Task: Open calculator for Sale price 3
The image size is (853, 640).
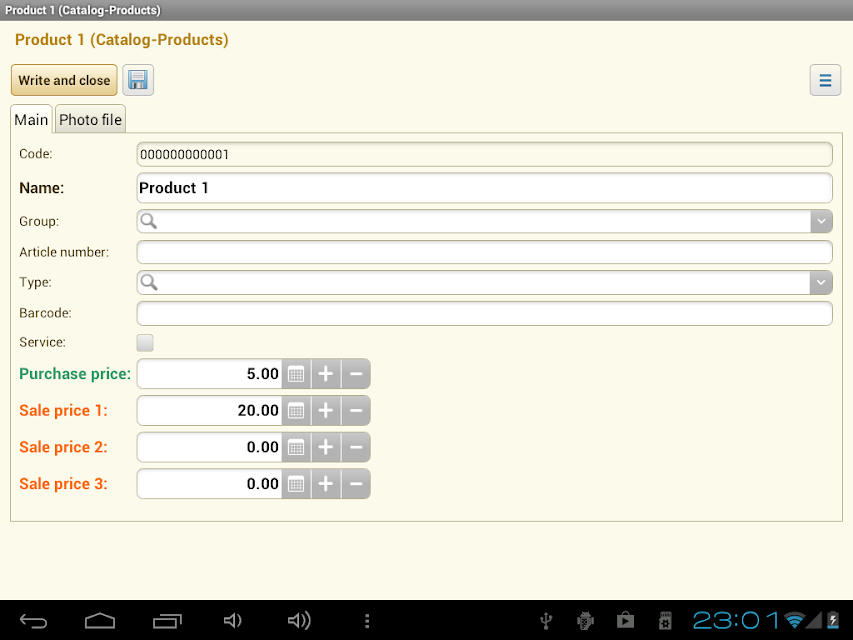Action: [x=296, y=484]
